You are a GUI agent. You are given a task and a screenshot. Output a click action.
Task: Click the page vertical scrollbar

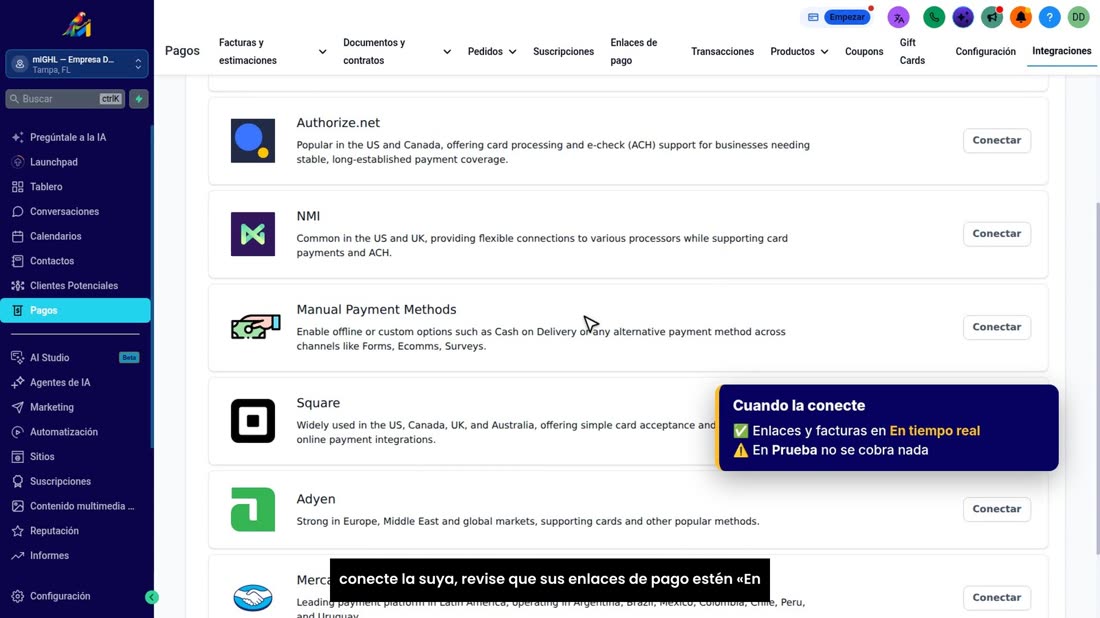coord(1096,379)
